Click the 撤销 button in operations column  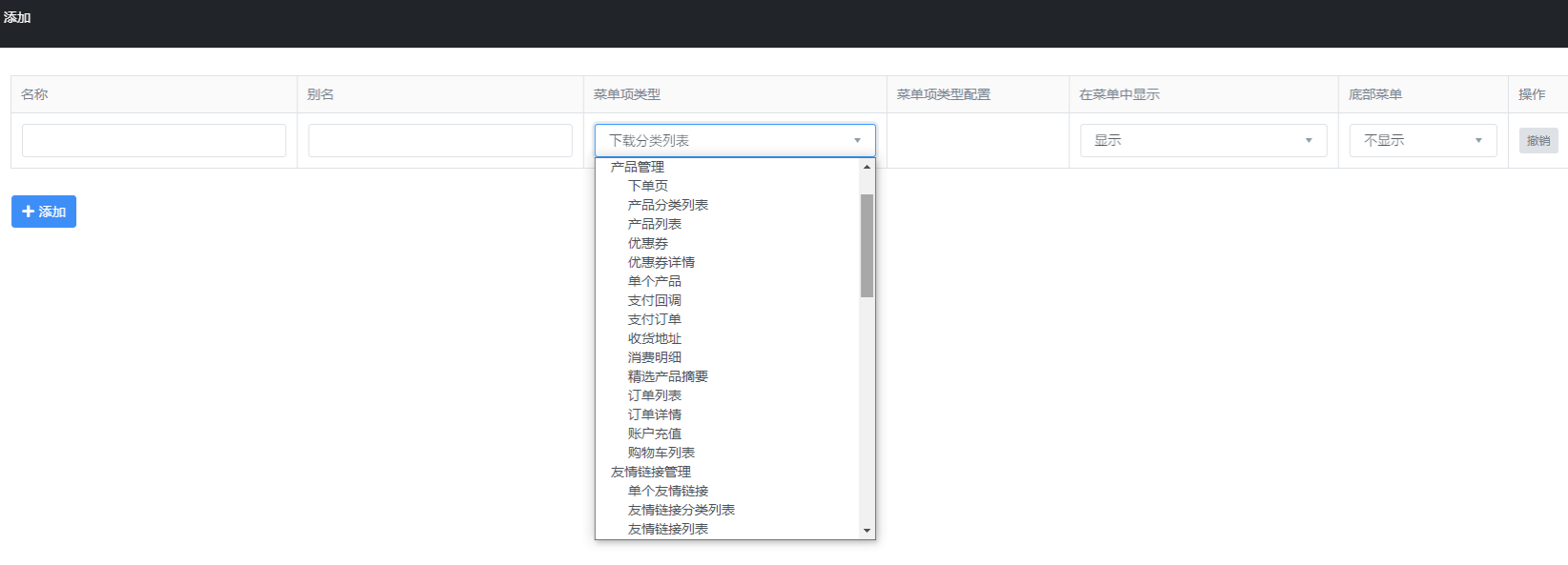(1537, 141)
